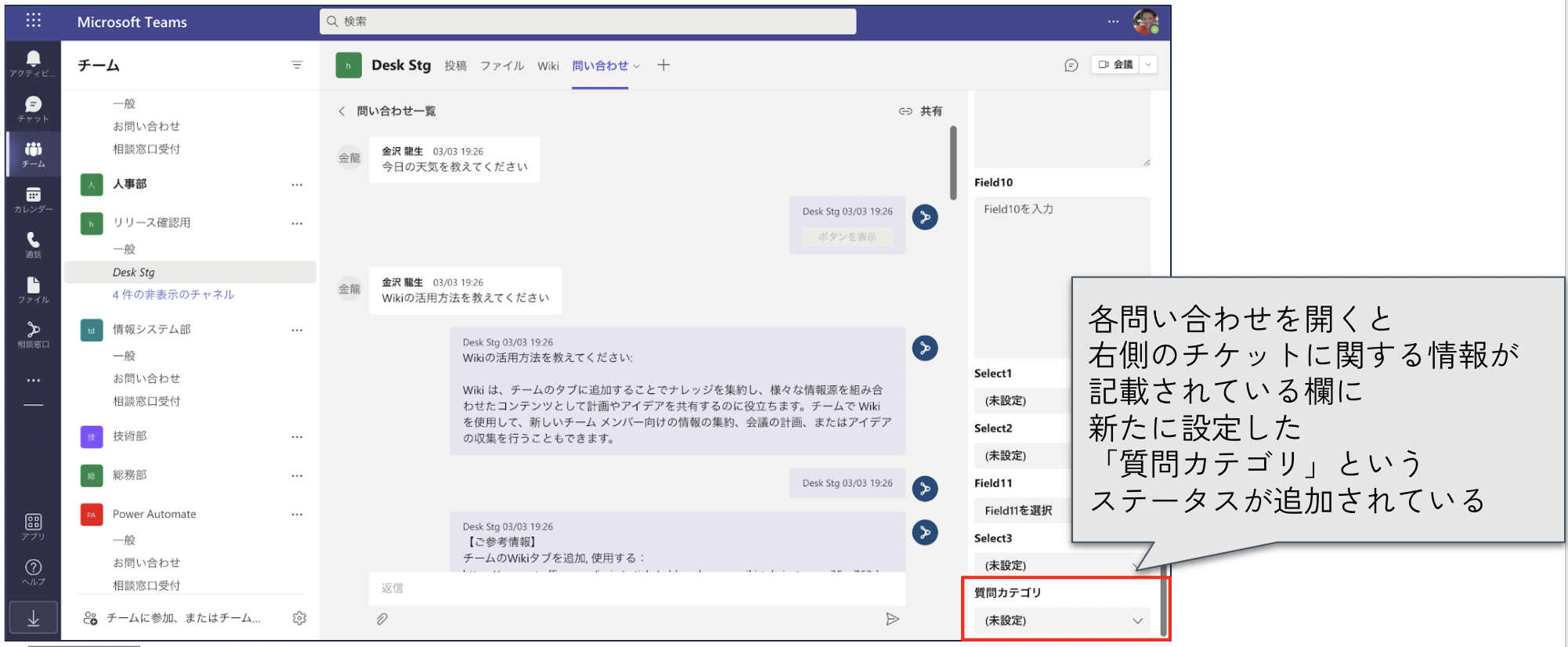Open the manage teams gear icon
The width and height of the screenshot is (1568, 647).
299,618
